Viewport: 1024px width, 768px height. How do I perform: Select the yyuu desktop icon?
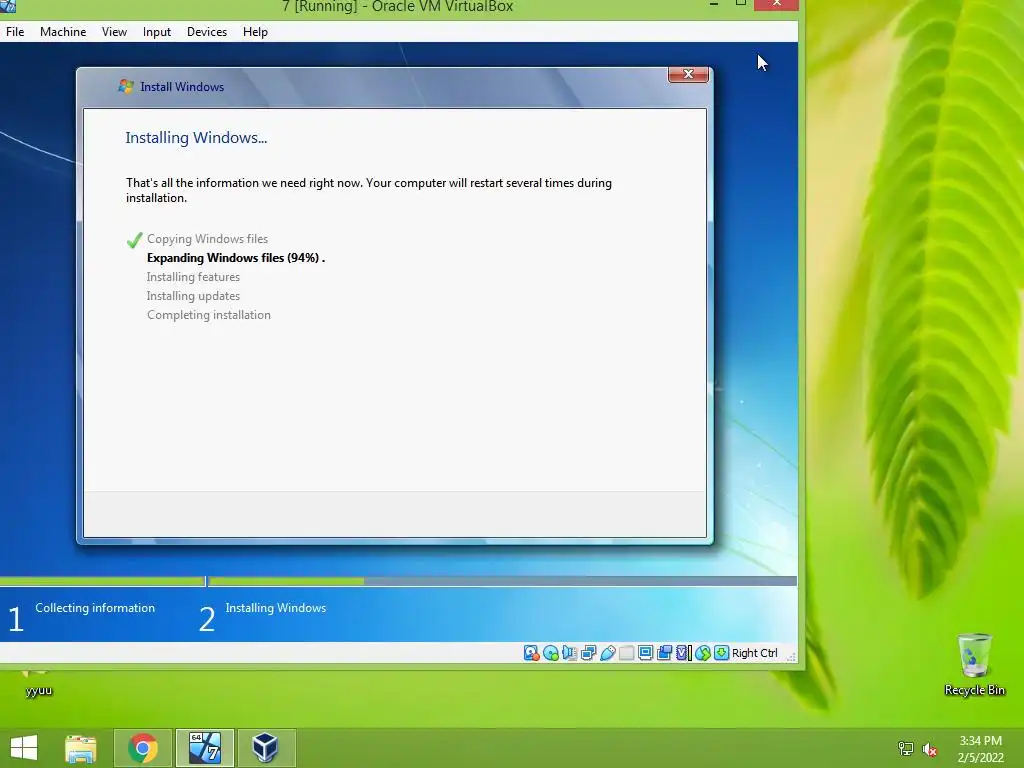(x=38, y=682)
